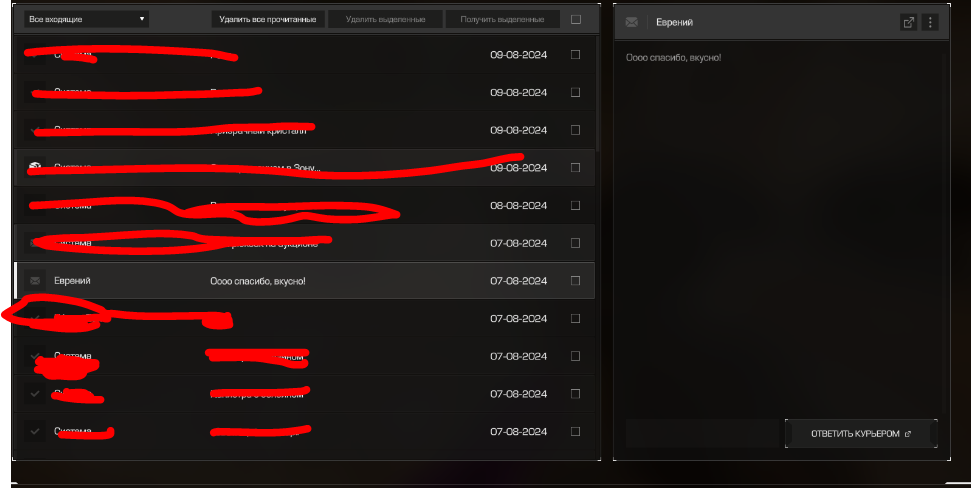Click the envelope icon beside Евгений header
Viewport: 971px width, 488px height.
pos(632,22)
